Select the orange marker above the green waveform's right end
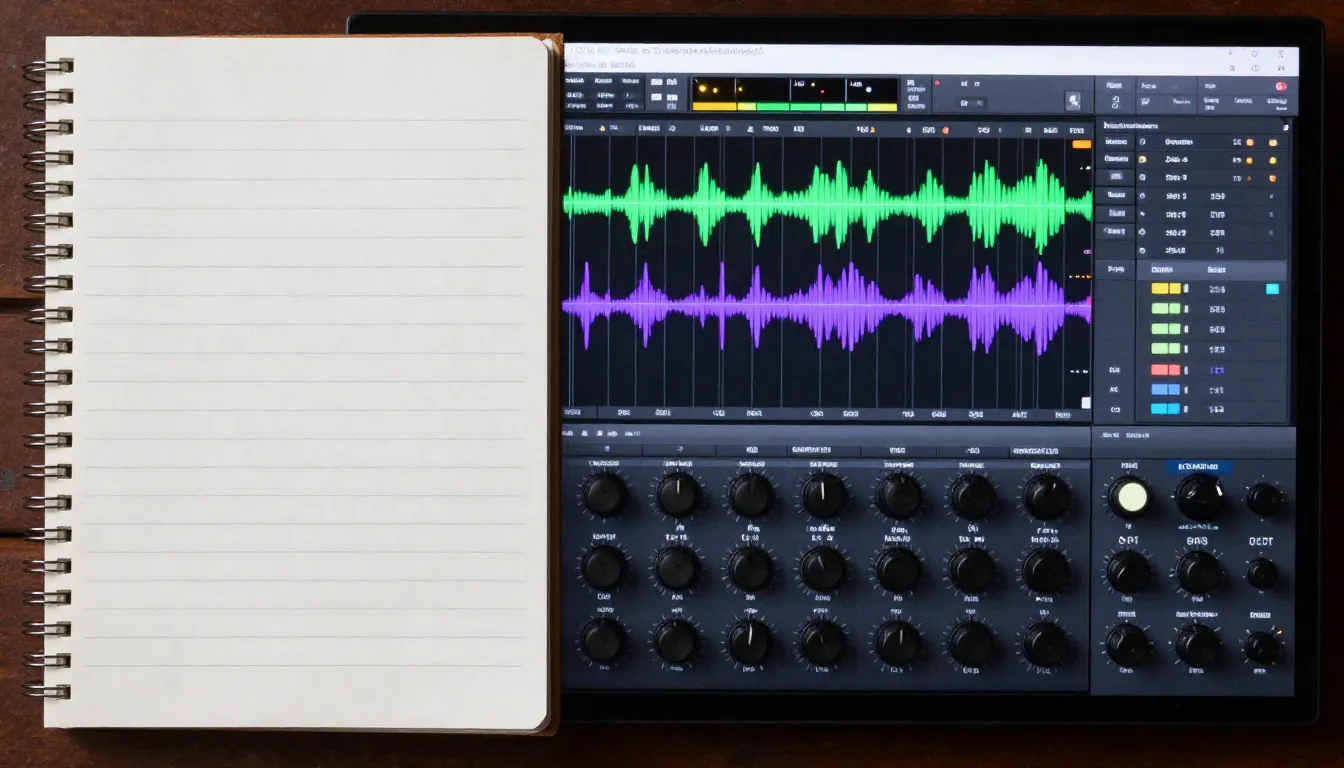Viewport: 1344px width, 768px height. click(1081, 145)
